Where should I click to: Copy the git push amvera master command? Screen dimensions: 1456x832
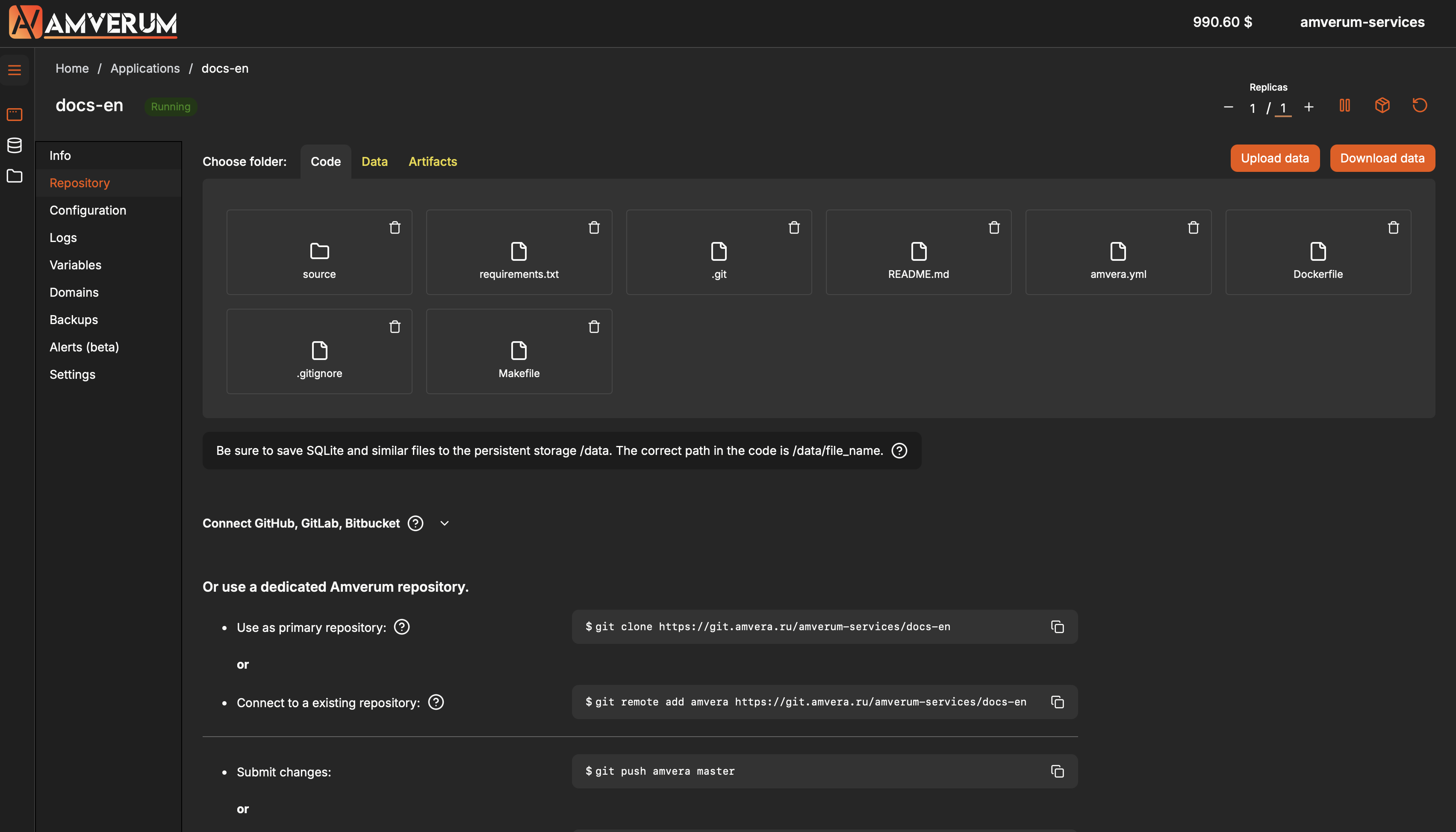[x=1057, y=771]
